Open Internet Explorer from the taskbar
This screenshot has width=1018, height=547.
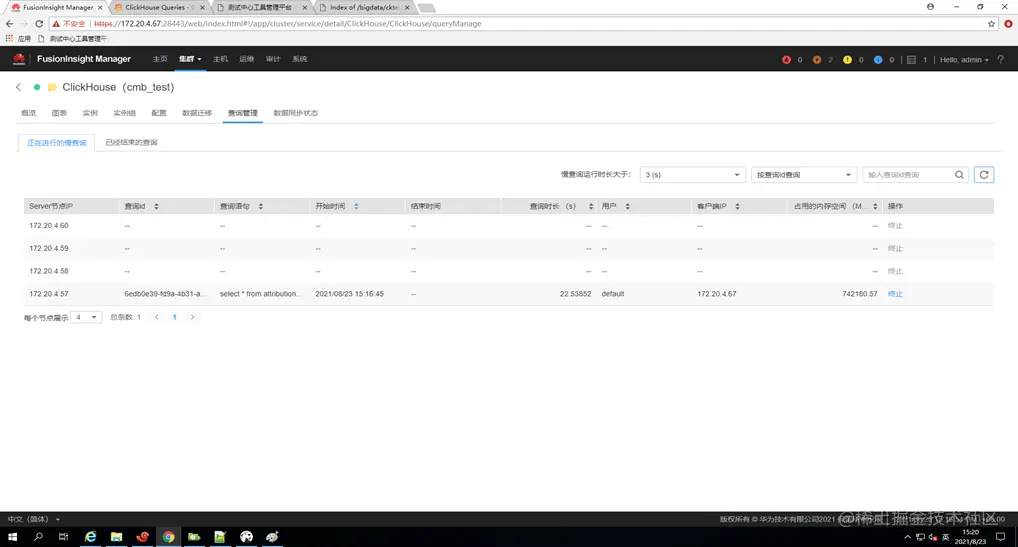[x=90, y=537]
